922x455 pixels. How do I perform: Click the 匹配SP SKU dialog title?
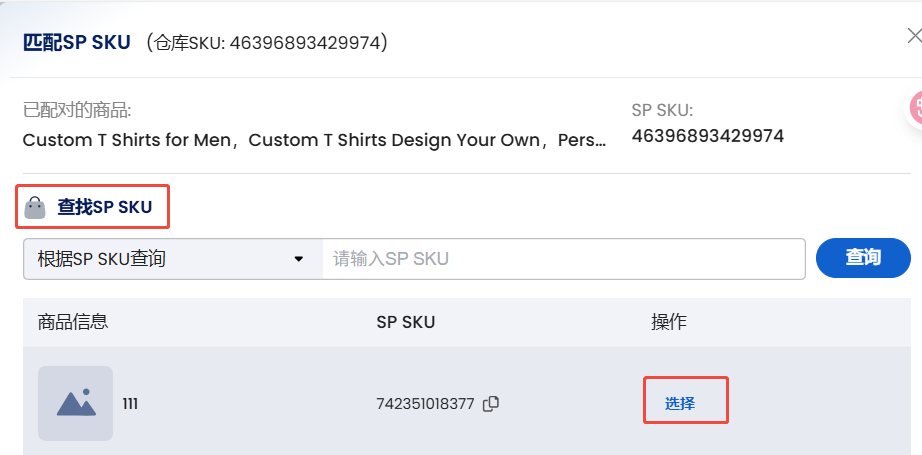click(x=76, y=43)
